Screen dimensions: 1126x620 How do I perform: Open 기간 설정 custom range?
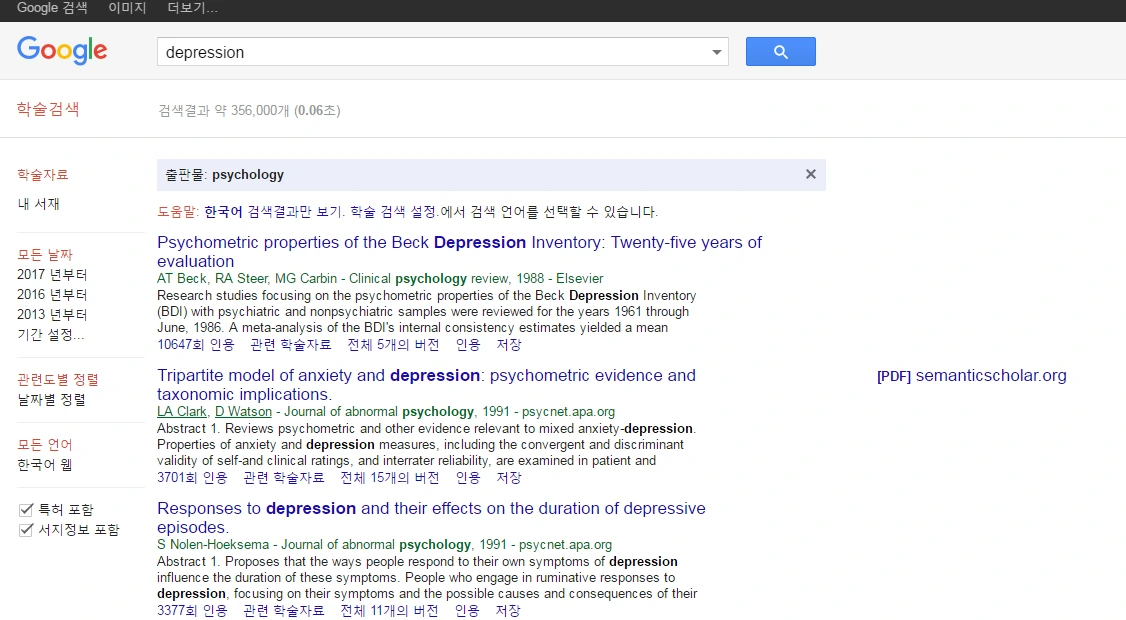pyautogui.click(x=50, y=335)
